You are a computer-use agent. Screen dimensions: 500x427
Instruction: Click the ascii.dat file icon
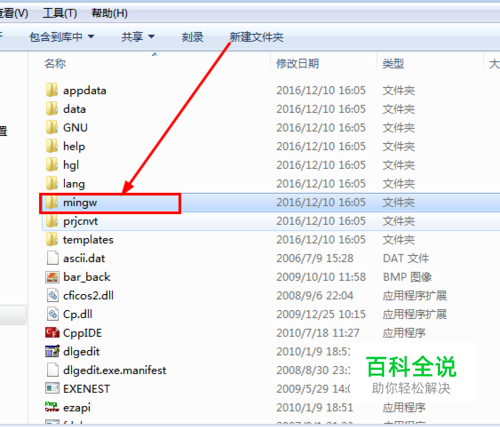(52, 258)
